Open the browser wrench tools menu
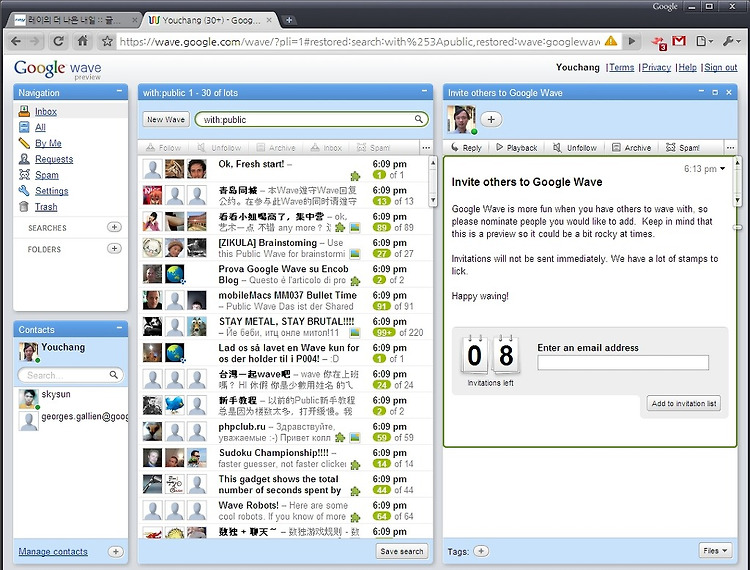Screen dimensions: 750x570 click(x=731, y=42)
